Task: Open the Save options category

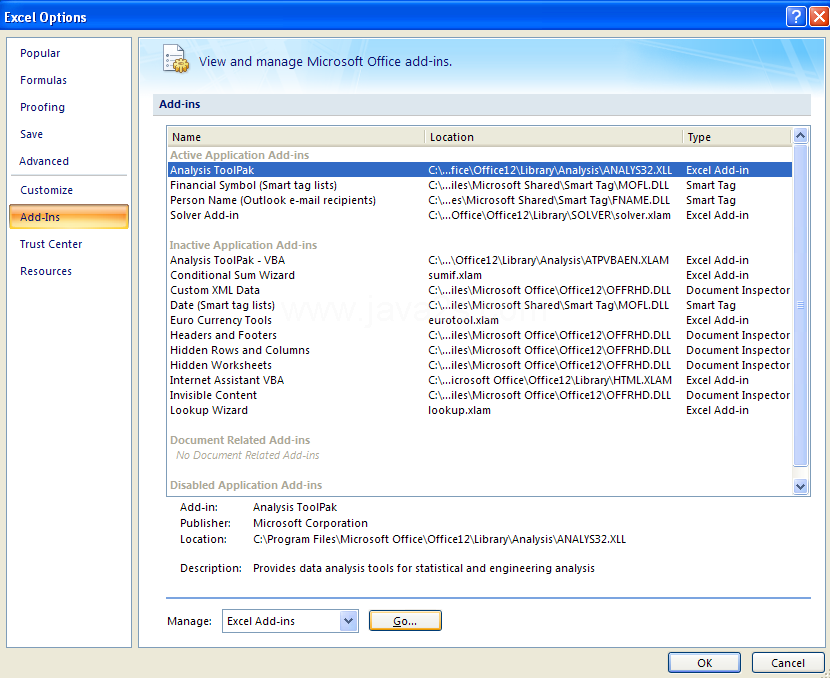Action: pyautogui.click(x=31, y=134)
